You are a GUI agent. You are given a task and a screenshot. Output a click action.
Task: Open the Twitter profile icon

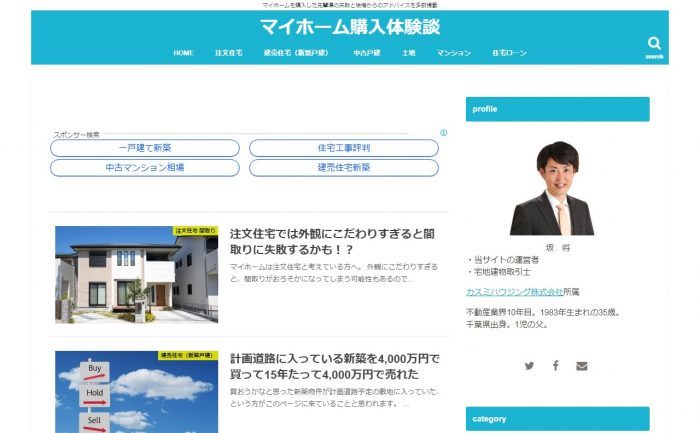529,366
